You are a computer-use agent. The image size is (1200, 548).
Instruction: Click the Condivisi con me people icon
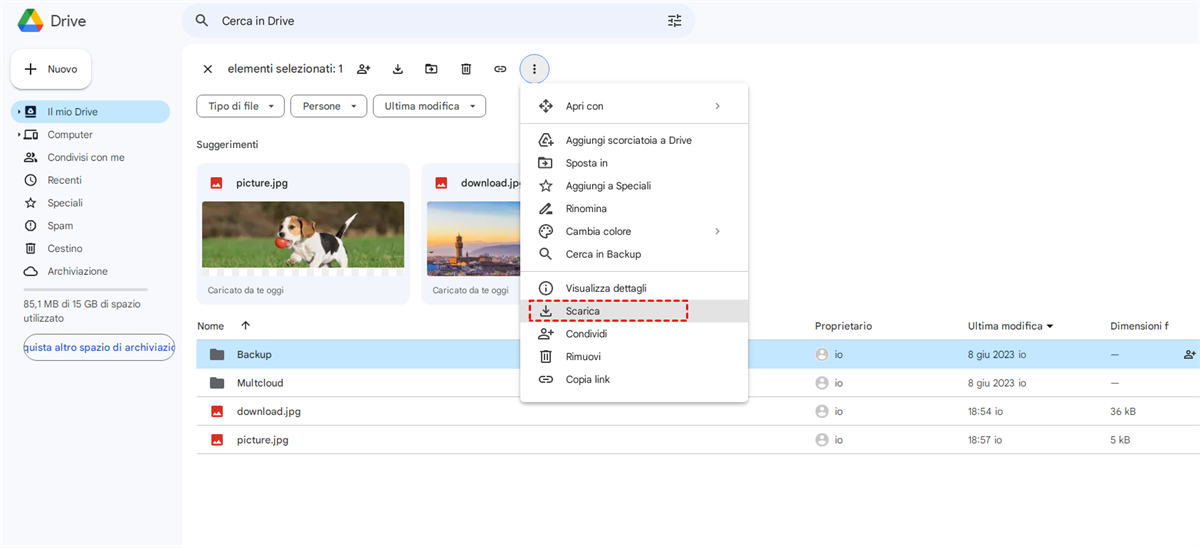[x=30, y=157]
